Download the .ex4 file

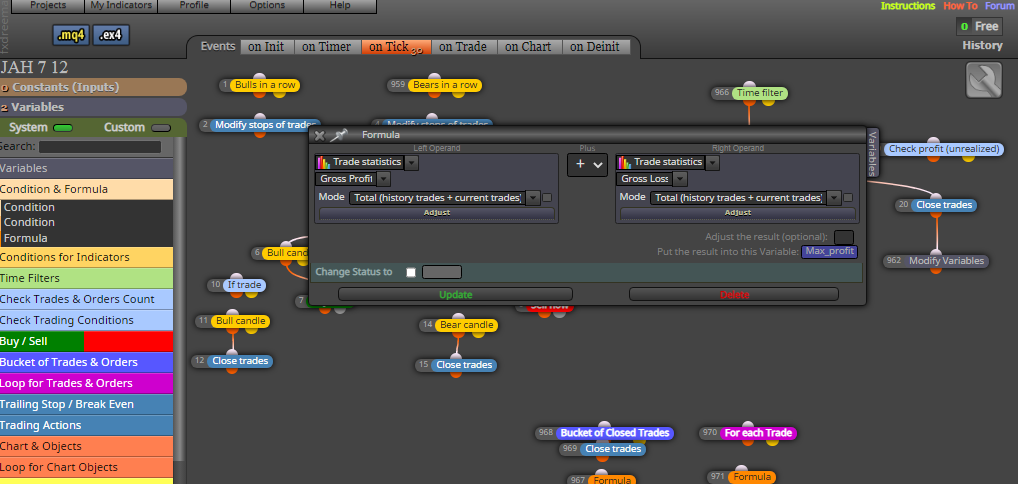point(111,36)
